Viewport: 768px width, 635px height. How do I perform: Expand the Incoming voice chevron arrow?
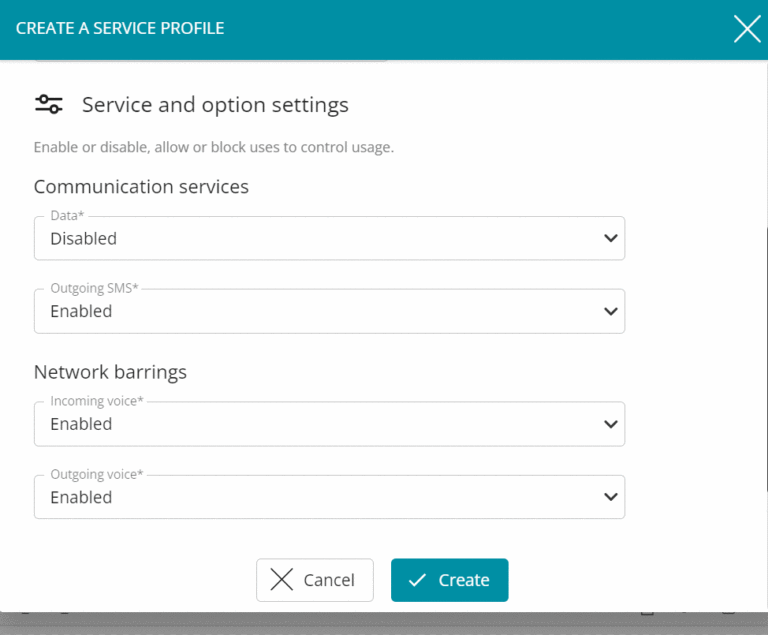[610, 424]
